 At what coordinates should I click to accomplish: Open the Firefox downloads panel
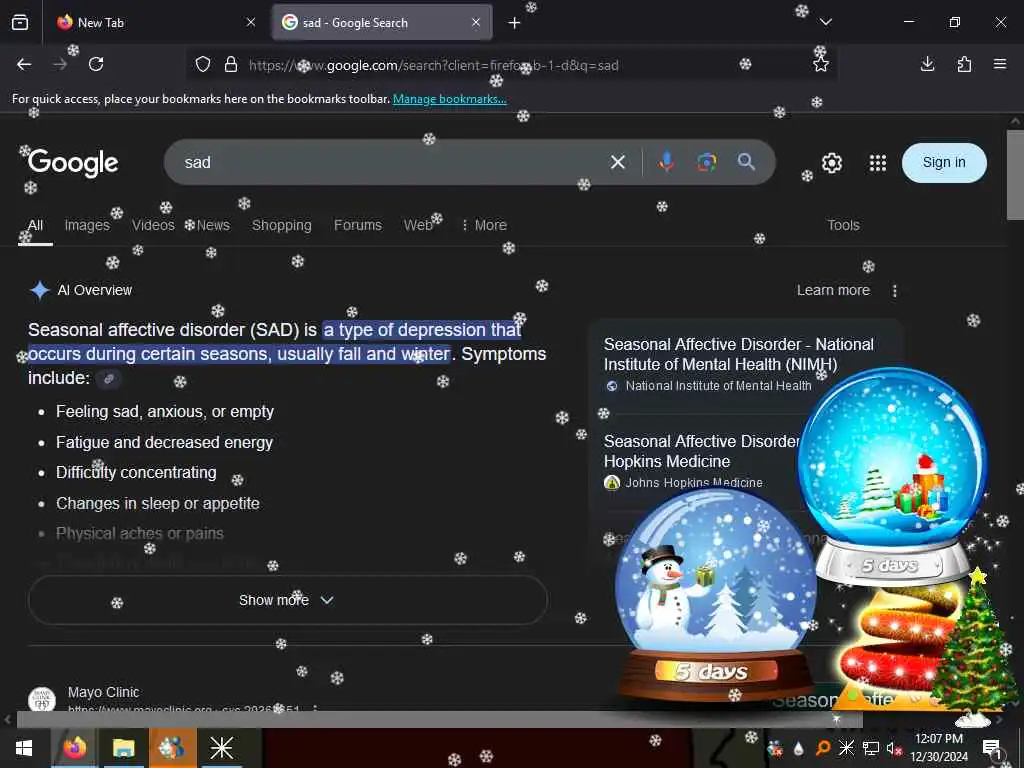(x=927, y=64)
